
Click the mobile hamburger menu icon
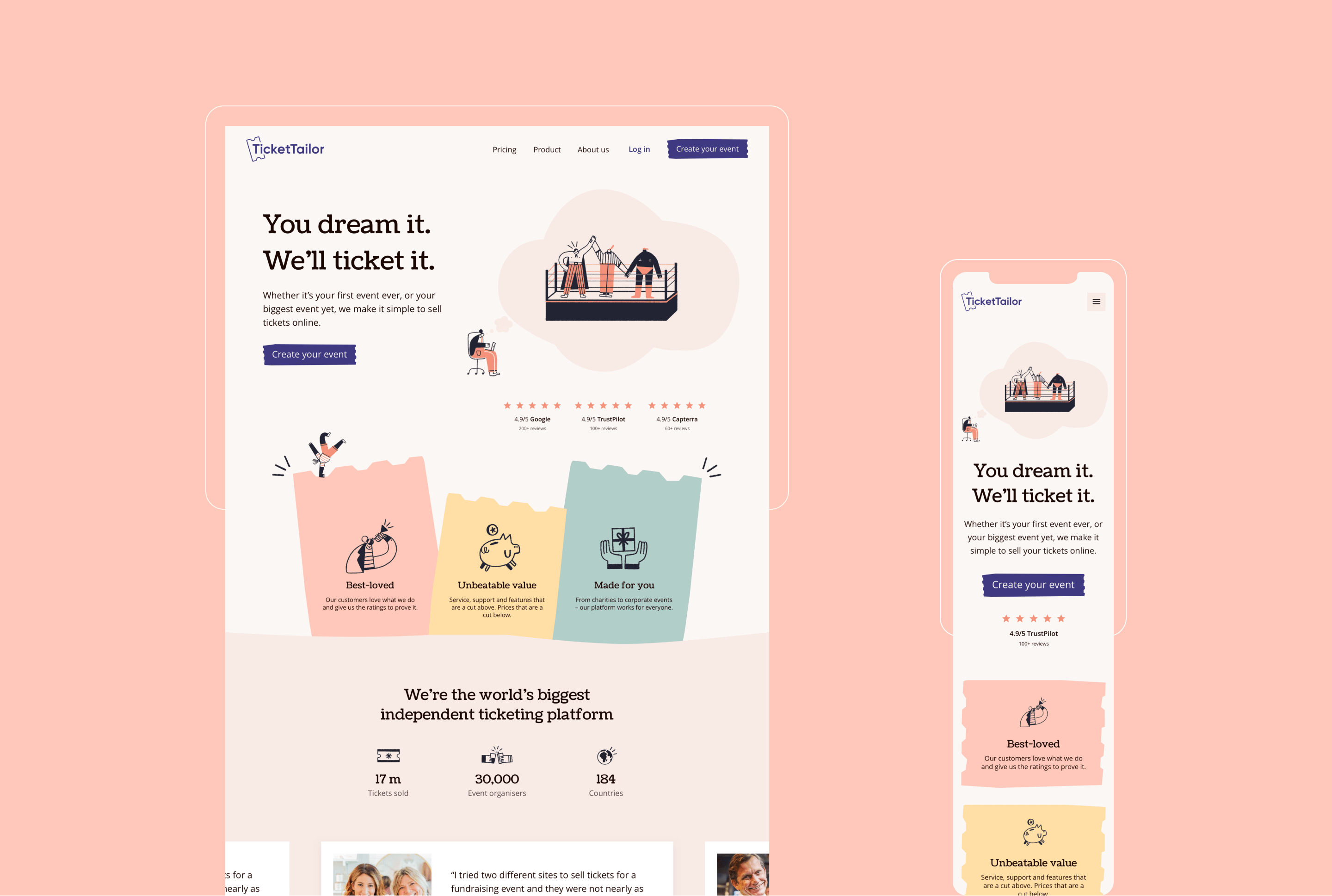1096,301
